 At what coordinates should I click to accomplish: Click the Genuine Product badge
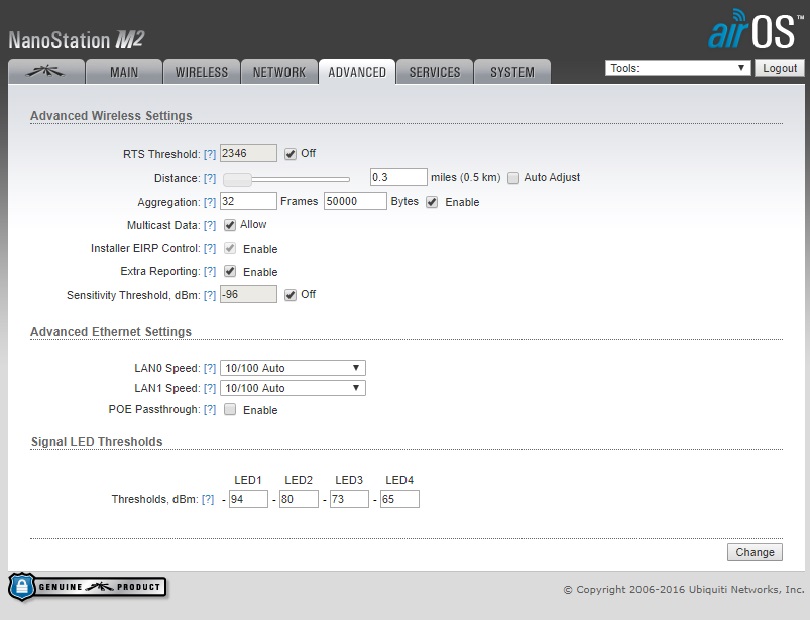coord(87,587)
